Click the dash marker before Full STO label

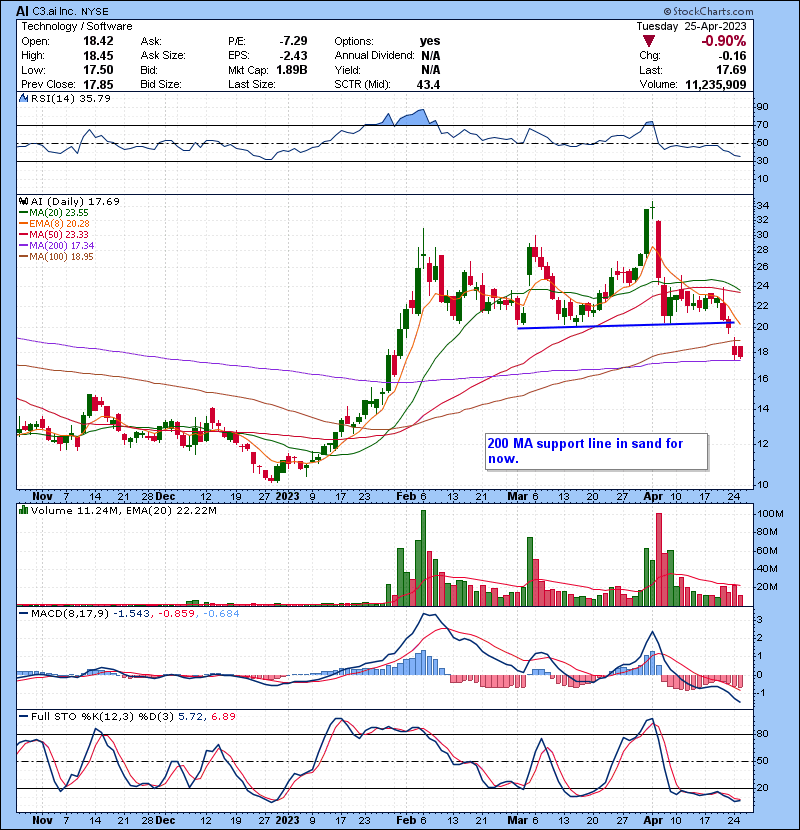(x=23, y=717)
